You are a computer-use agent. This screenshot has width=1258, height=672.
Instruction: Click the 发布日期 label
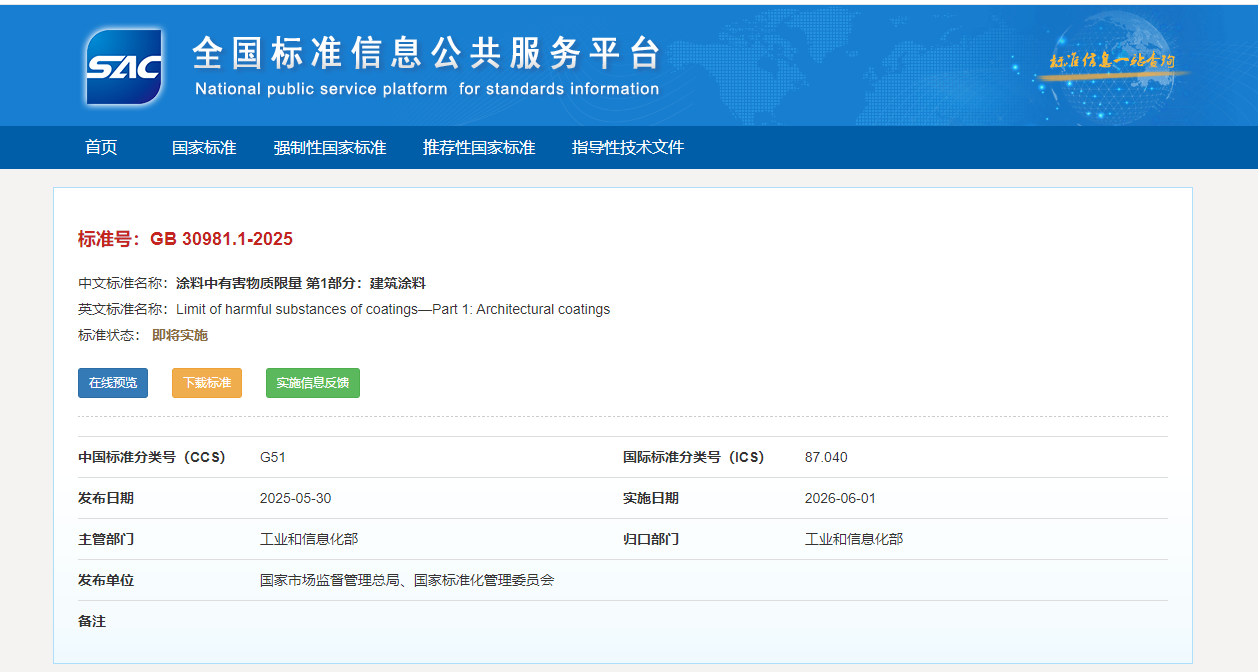(x=106, y=498)
